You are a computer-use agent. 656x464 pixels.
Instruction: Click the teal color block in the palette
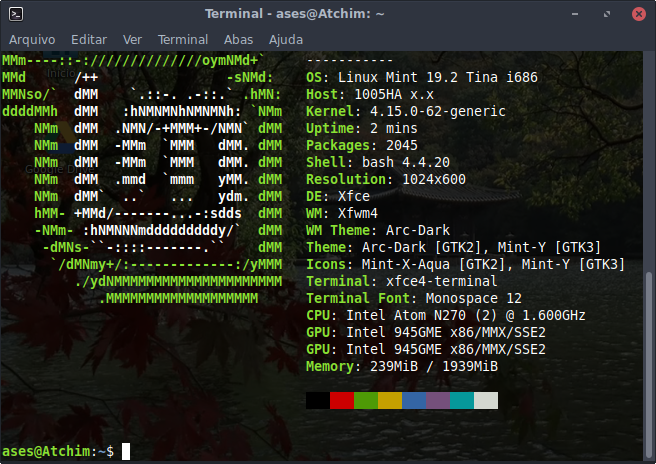[x=462, y=400]
